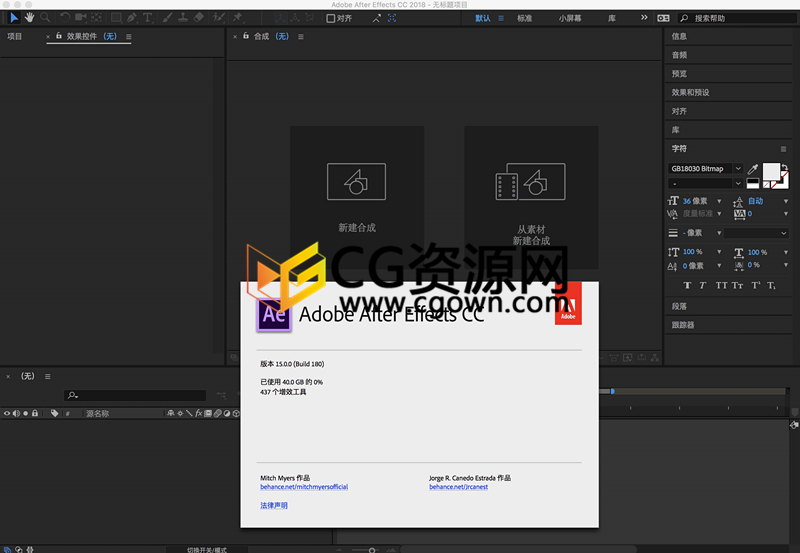Viewport: 800px width, 553px height.
Task: Open GB18030 Bitmap font family dropdown
Action: tap(738, 168)
